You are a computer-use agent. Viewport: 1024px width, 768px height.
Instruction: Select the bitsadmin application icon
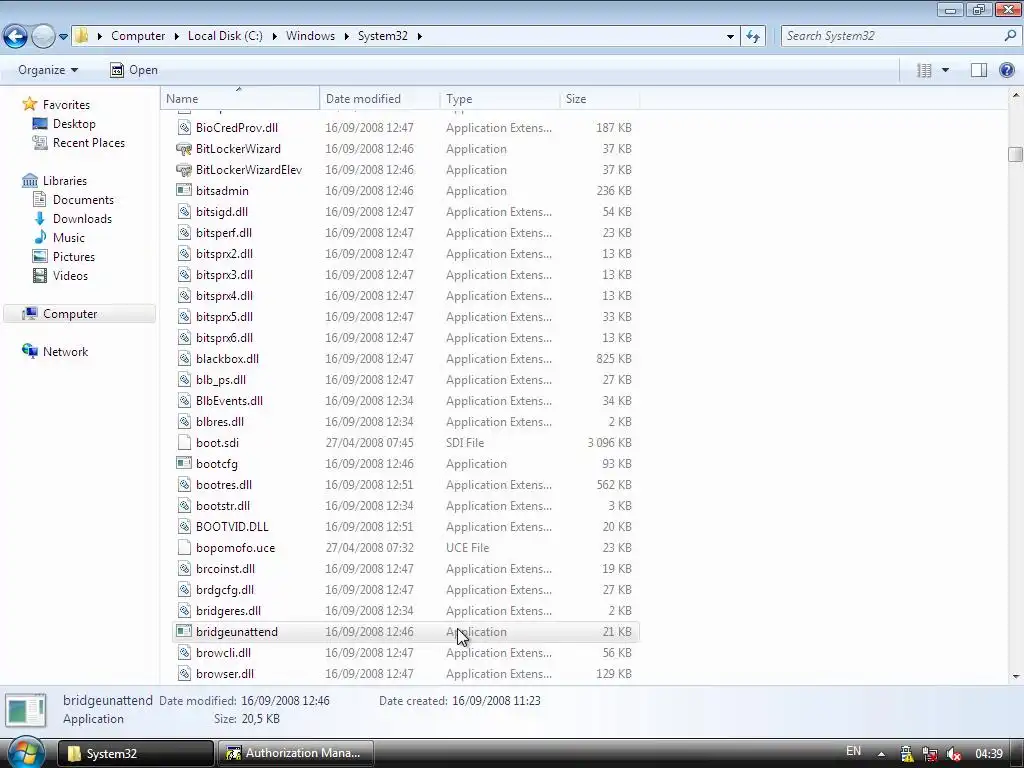[184, 191]
